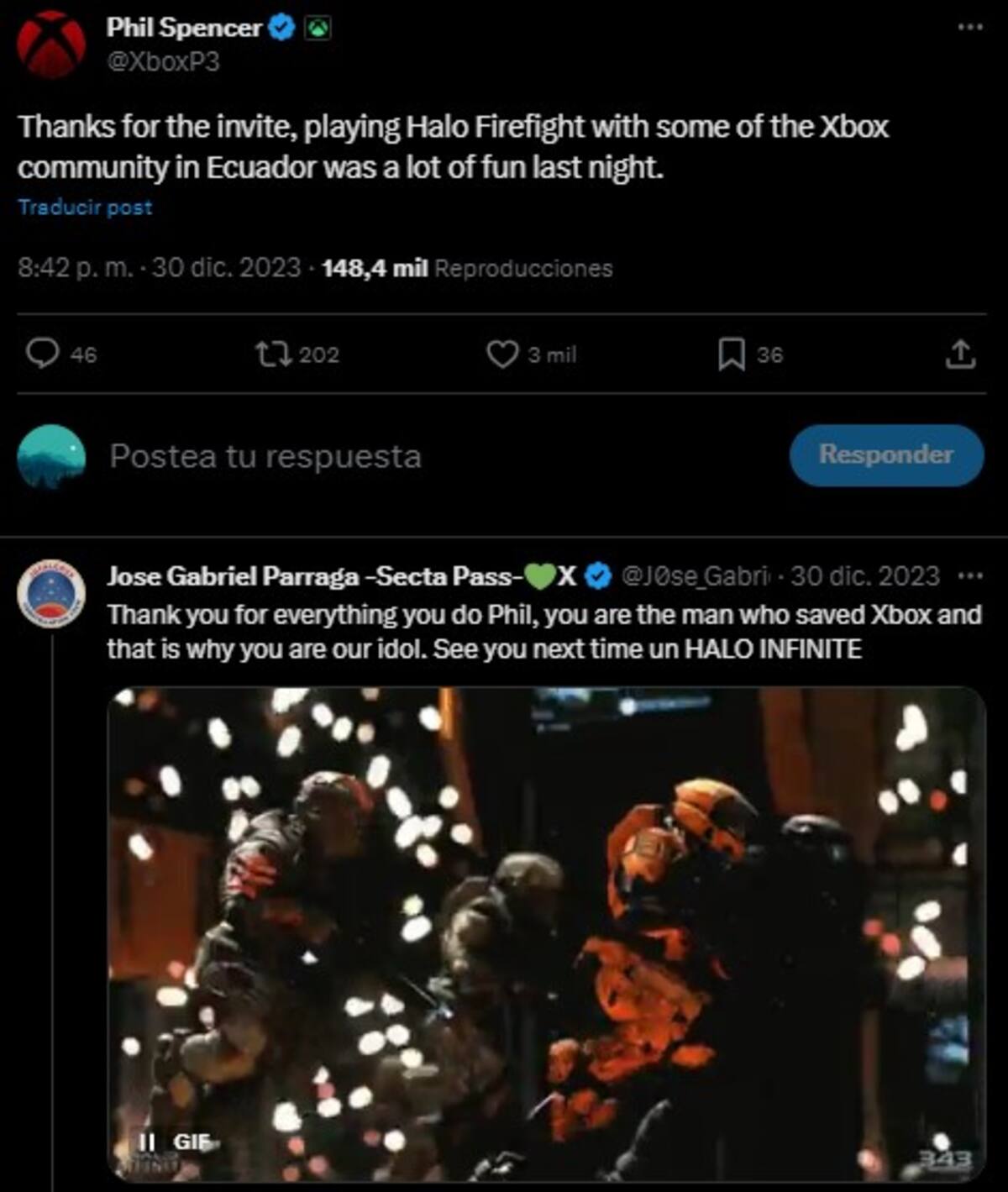Pause the GIF playback
Viewport: 1008px width, 1192px height.
point(147,1142)
